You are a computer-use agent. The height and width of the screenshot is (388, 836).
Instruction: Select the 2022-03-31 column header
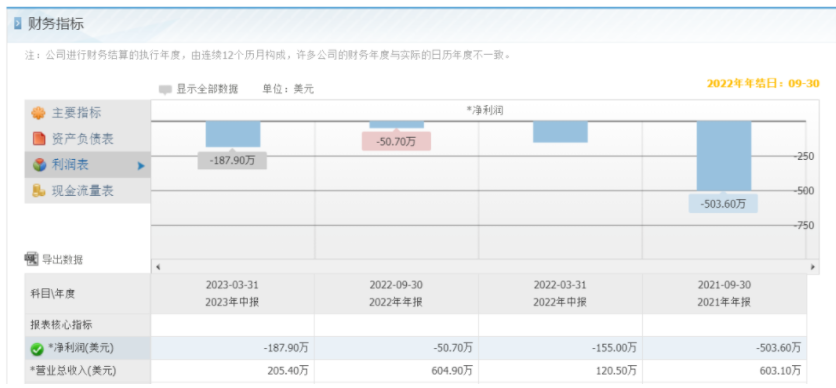click(560, 293)
